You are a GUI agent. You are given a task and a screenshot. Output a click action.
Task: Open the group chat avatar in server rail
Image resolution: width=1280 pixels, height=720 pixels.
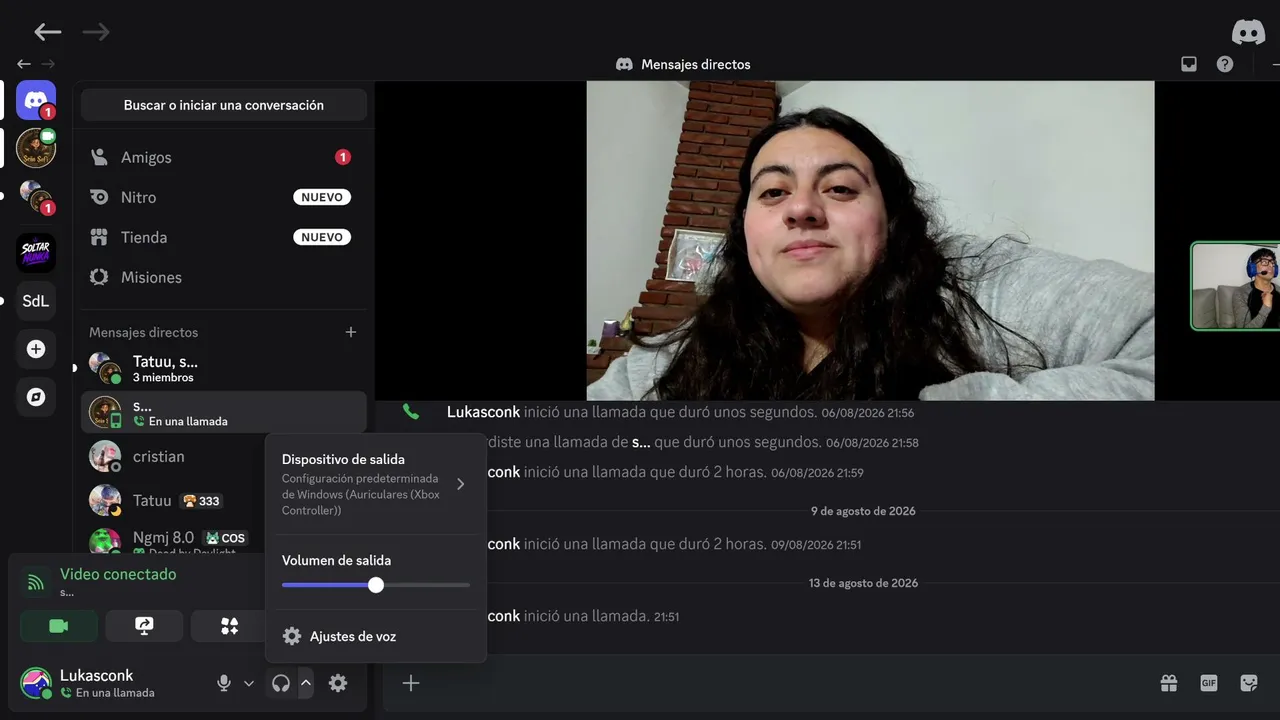coord(36,196)
